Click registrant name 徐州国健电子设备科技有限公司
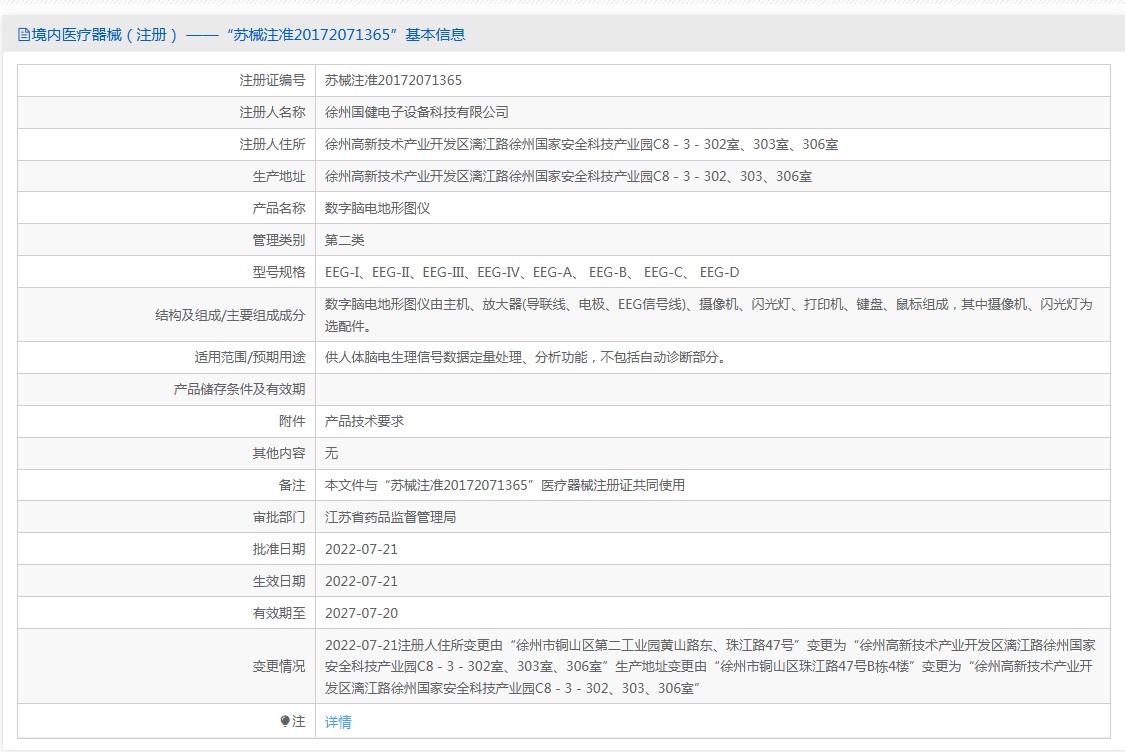1125x752 pixels. click(417, 112)
